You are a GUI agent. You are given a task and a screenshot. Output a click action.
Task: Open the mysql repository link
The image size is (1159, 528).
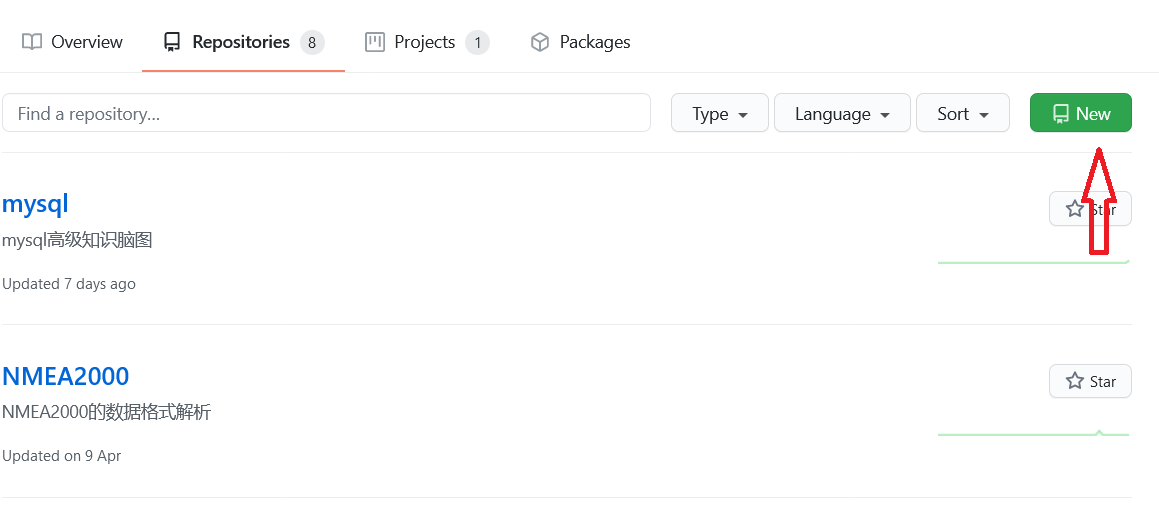(35, 203)
